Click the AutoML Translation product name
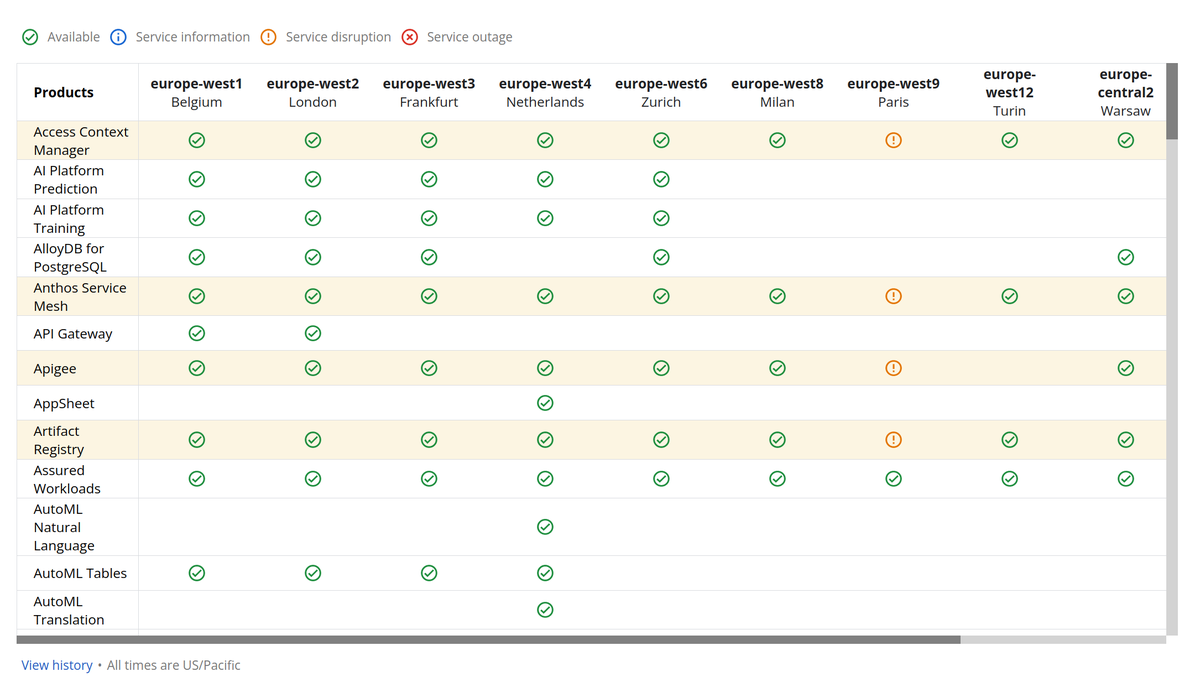1200x682 pixels. [x=69, y=611]
